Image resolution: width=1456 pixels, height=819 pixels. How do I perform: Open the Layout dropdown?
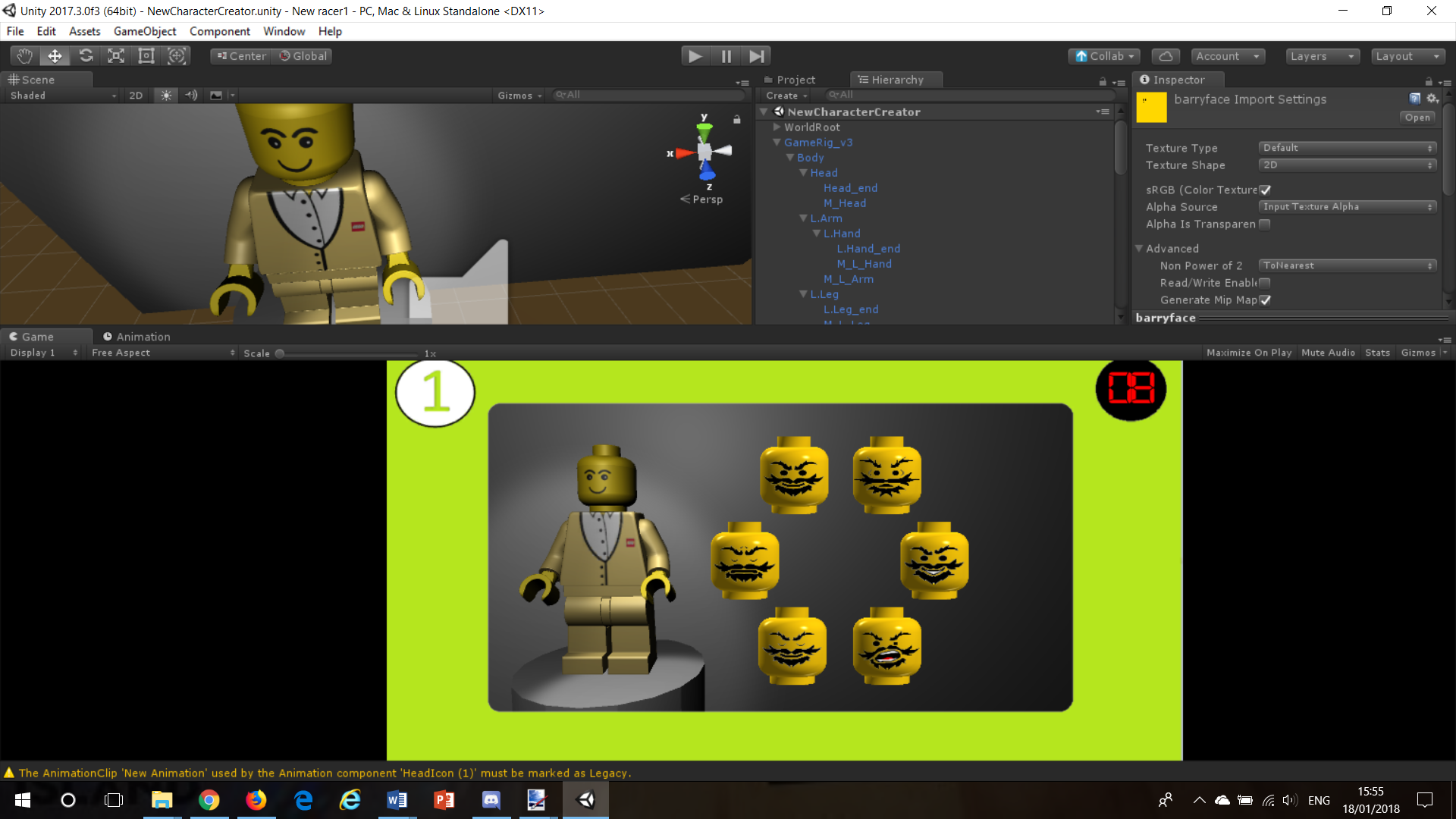point(1407,56)
